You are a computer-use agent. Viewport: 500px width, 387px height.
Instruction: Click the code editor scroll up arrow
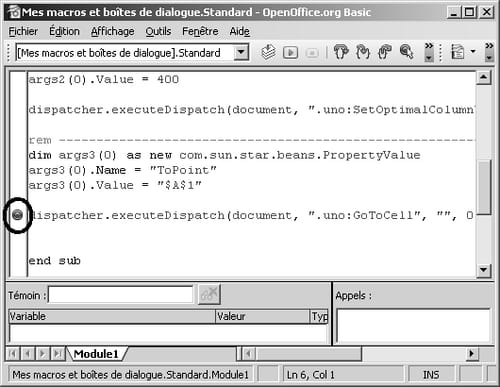(484, 78)
